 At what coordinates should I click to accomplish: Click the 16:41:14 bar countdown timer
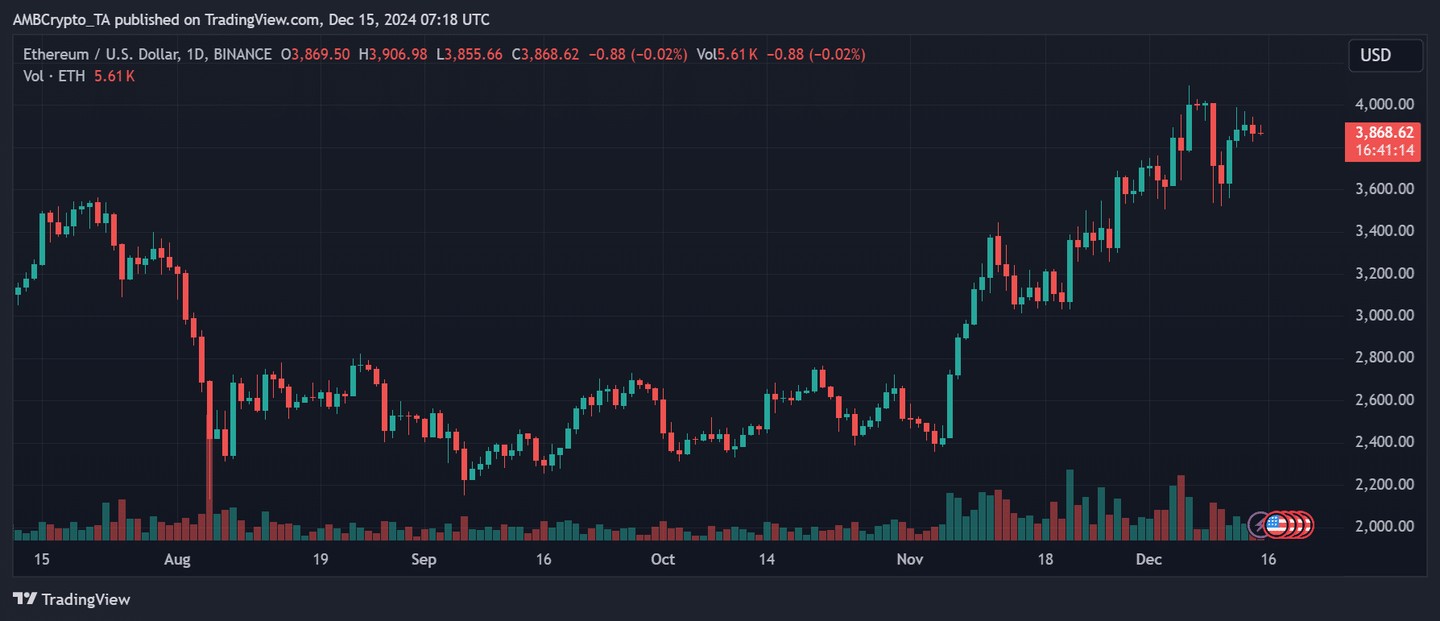pos(1383,150)
